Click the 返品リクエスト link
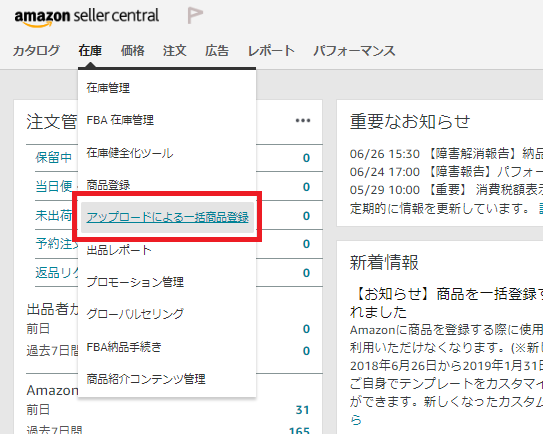The height and width of the screenshot is (434, 543). coord(56,273)
